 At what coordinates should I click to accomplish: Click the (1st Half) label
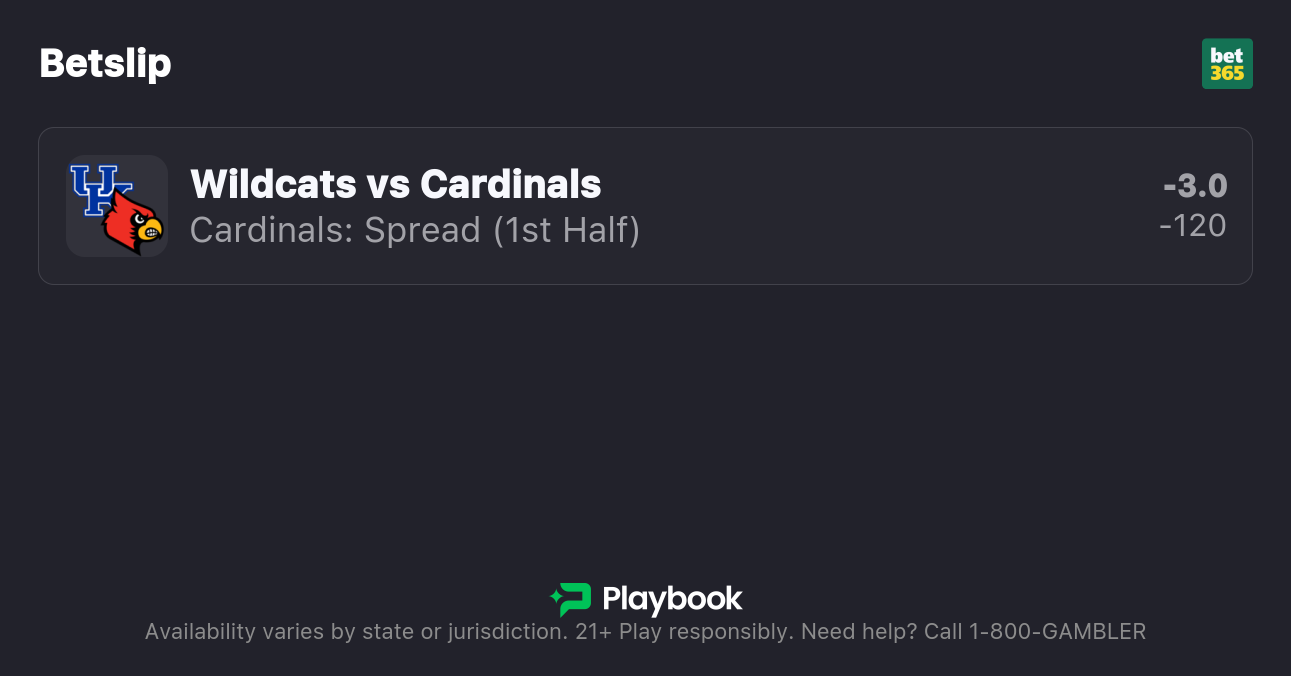[566, 230]
